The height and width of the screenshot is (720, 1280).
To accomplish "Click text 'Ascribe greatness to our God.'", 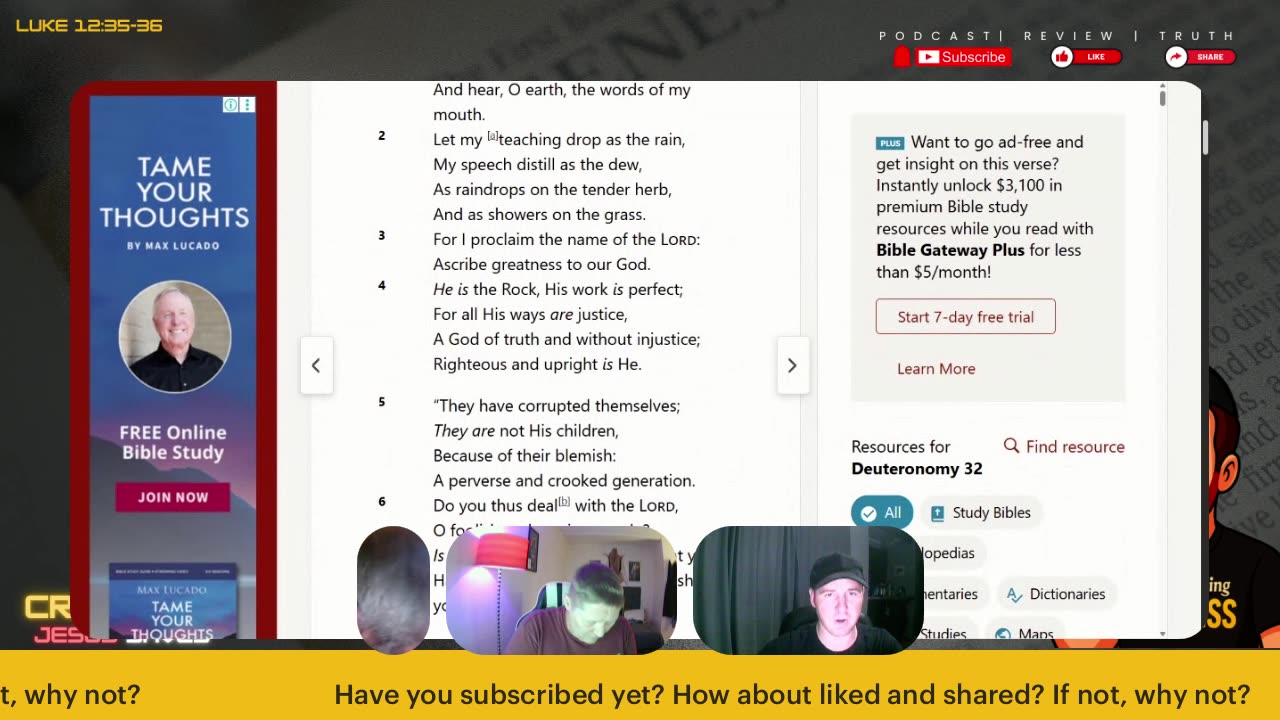I will pyautogui.click(x=542, y=264).
